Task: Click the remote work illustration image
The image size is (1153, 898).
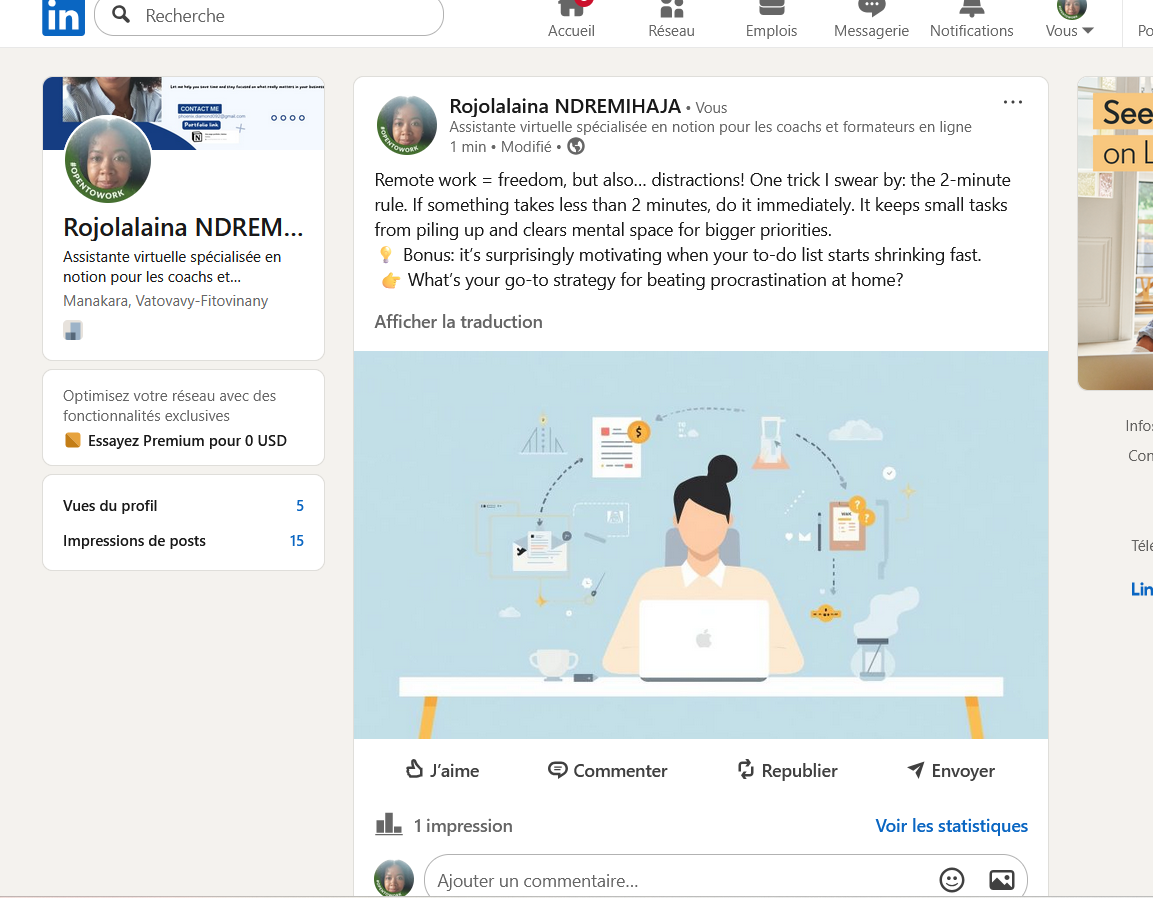Action: pyautogui.click(x=700, y=545)
